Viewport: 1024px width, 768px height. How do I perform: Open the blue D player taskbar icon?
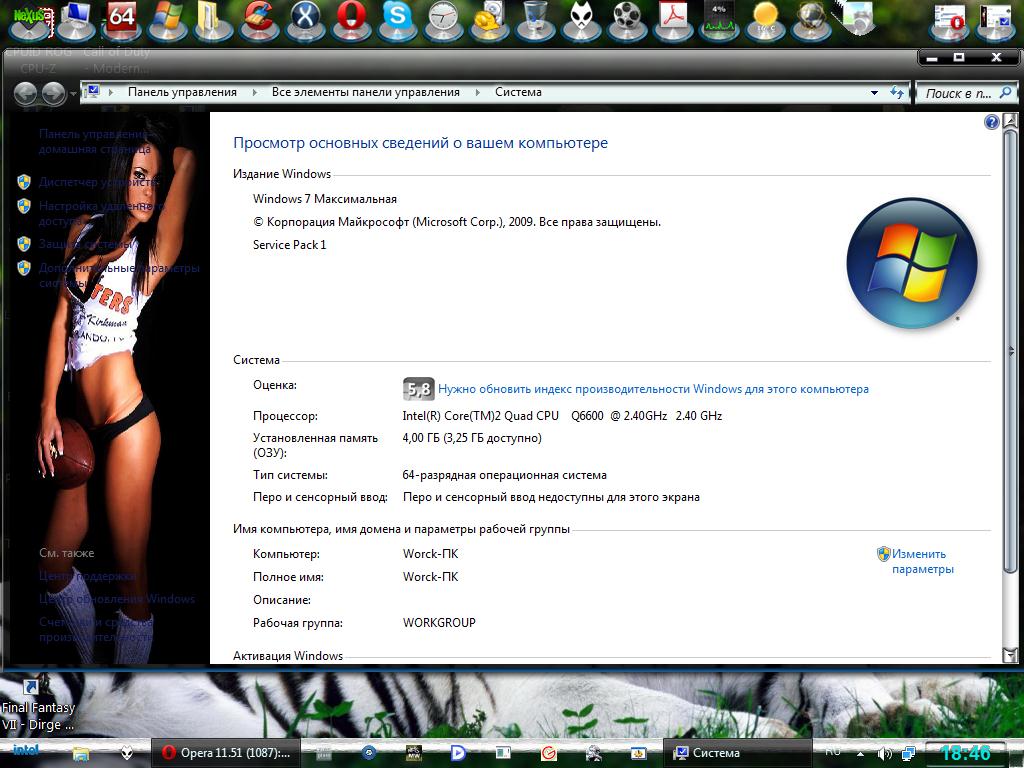(458, 753)
